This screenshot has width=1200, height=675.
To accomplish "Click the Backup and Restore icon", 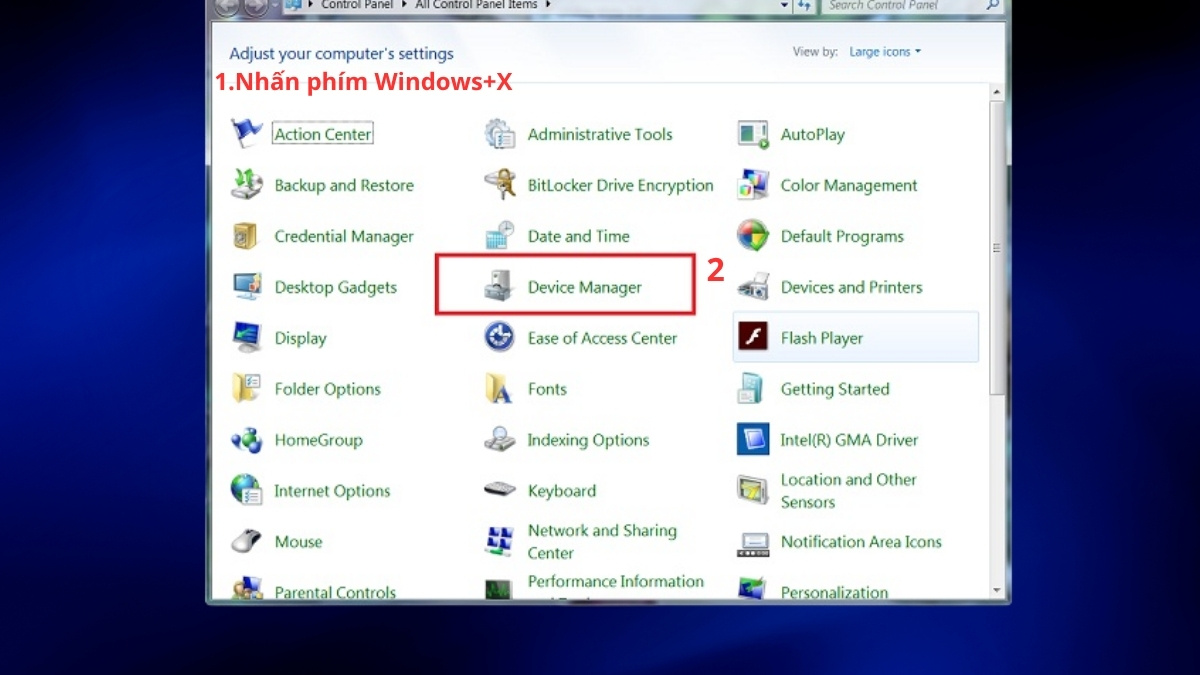I will point(247,185).
